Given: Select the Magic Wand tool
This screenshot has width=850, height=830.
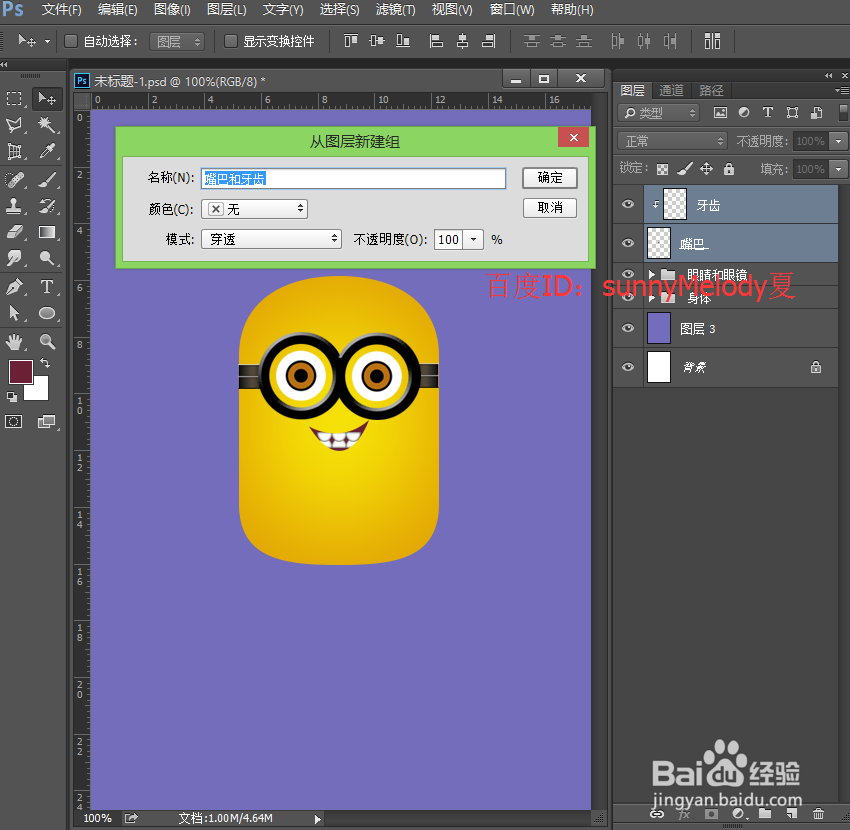Looking at the screenshot, I should 47,125.
